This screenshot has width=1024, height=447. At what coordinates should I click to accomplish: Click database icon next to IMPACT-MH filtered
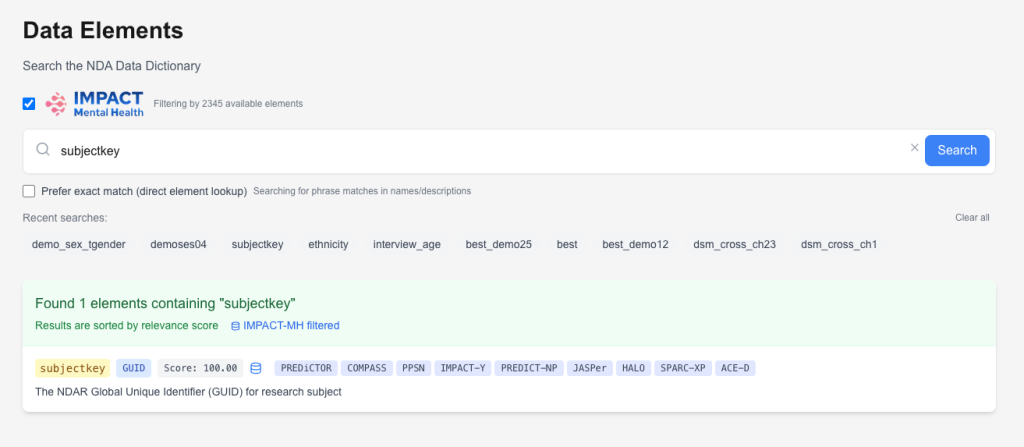235,326
